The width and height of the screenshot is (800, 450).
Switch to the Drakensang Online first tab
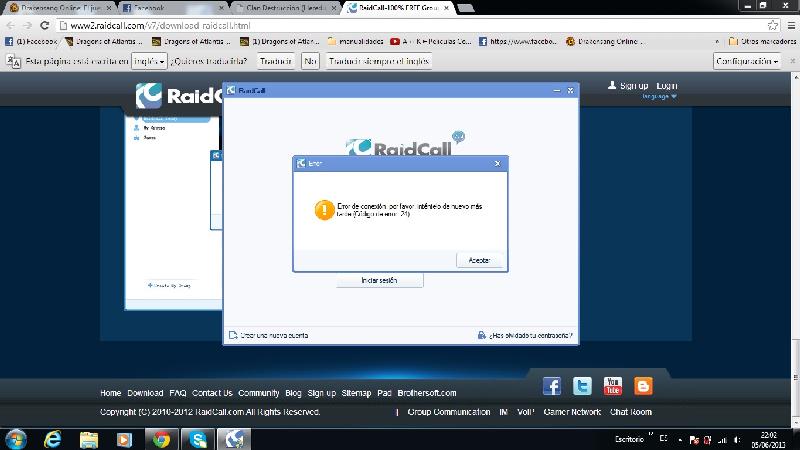click(60, 8)
